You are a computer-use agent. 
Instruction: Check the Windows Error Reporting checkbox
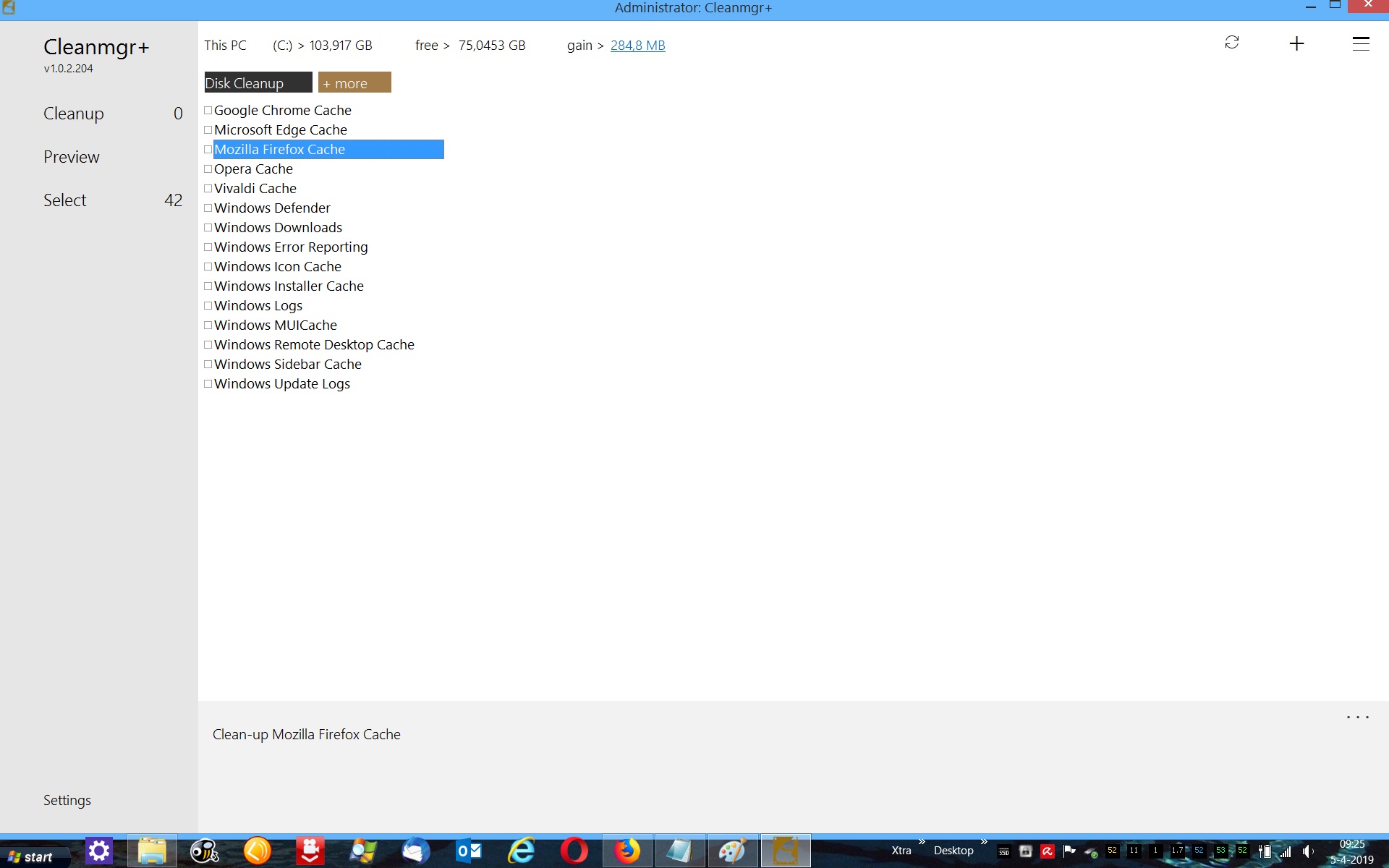coord(208,247)
